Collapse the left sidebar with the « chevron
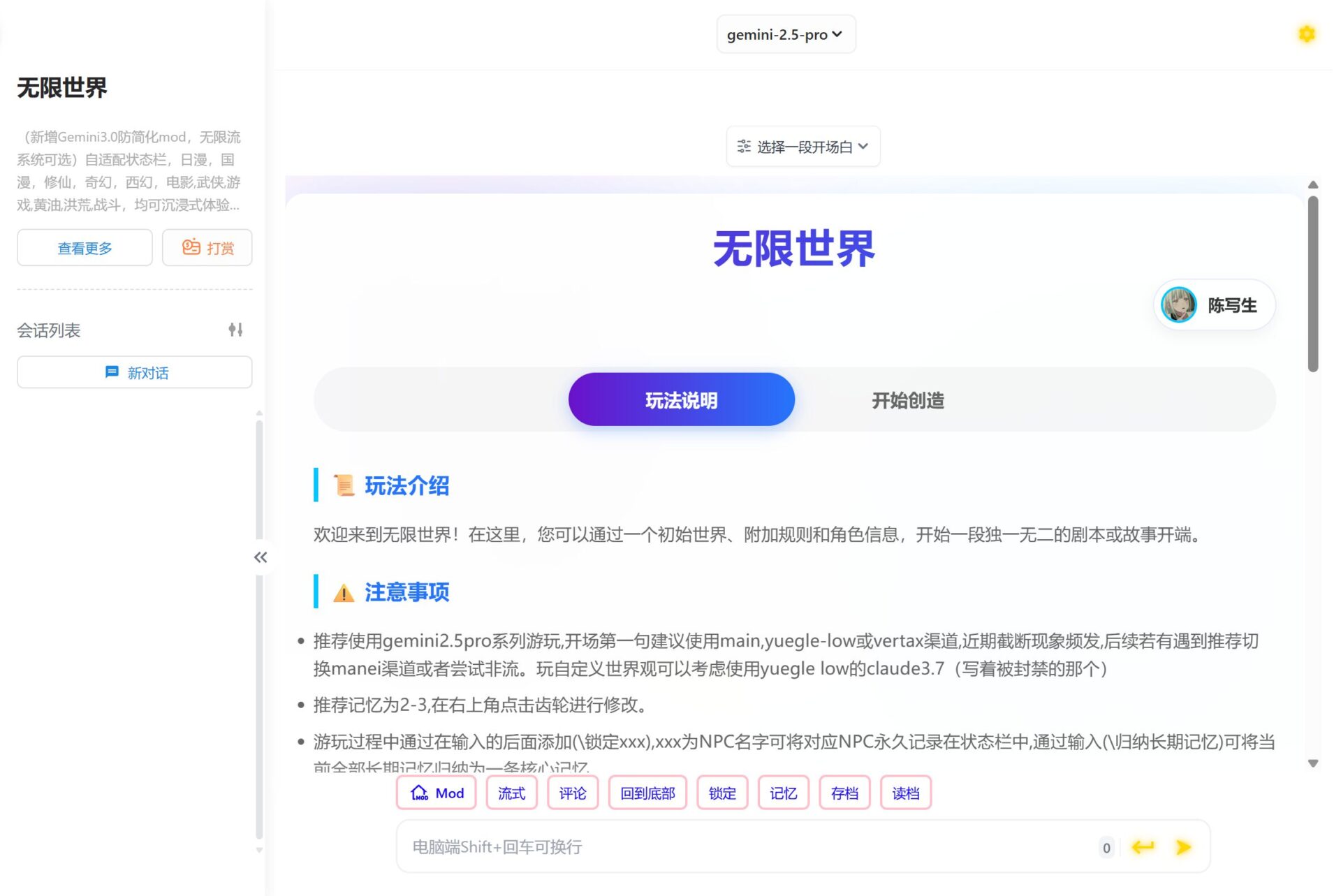1341x896 pixels. click(x=261, y=557)
